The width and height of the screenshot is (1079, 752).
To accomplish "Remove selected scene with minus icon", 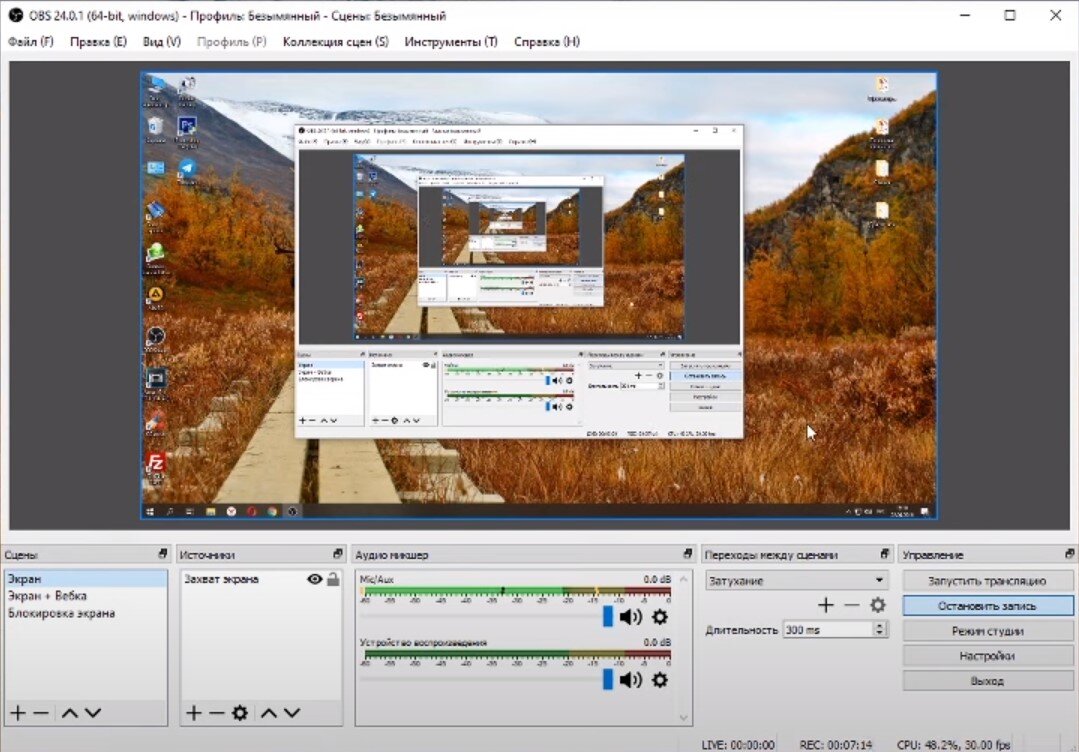I will (41, 713).
